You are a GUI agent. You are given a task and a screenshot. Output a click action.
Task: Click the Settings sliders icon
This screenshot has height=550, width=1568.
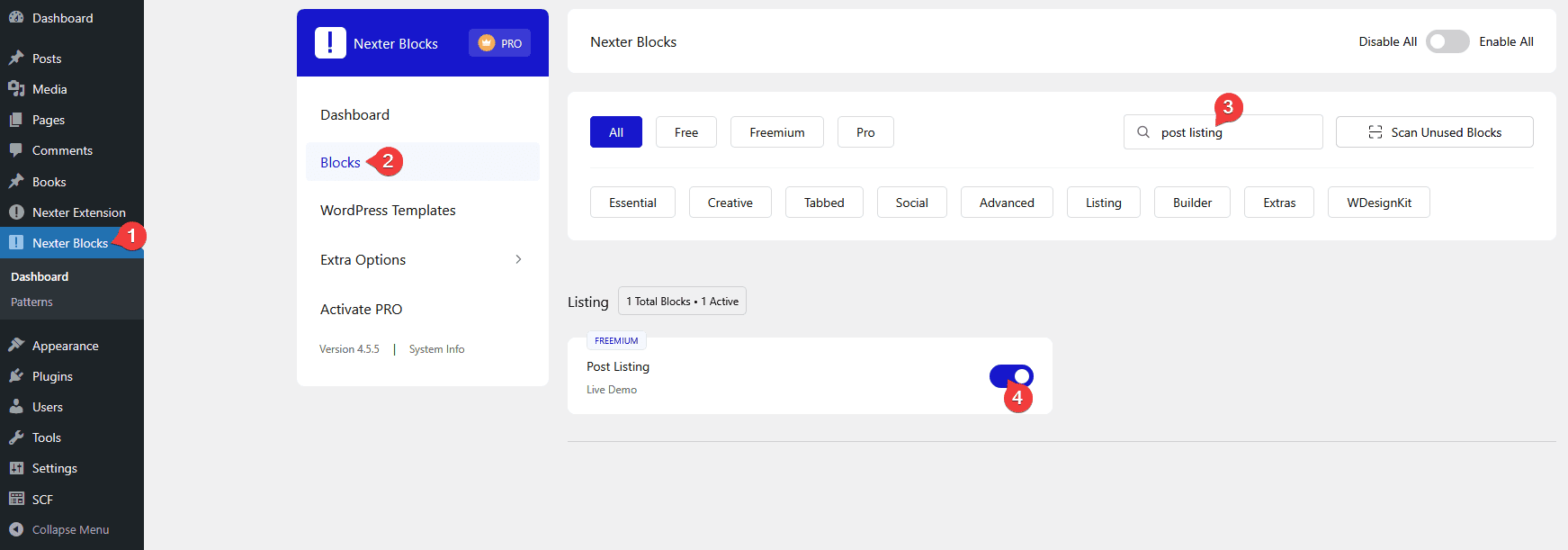coord(16,468)
